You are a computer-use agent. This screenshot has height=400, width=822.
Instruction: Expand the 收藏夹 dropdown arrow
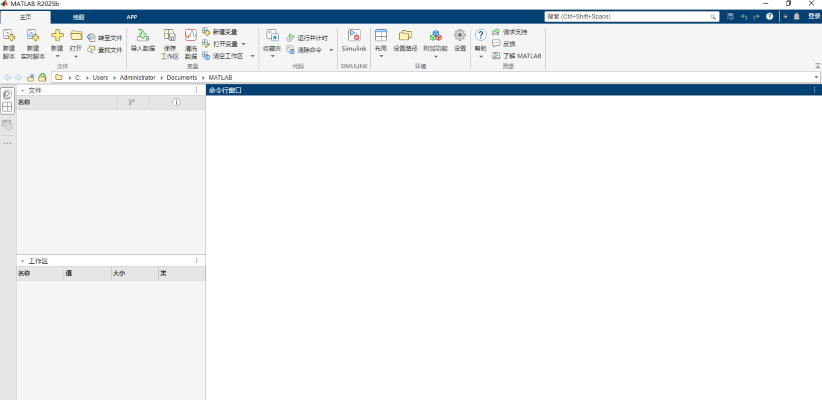272,57
